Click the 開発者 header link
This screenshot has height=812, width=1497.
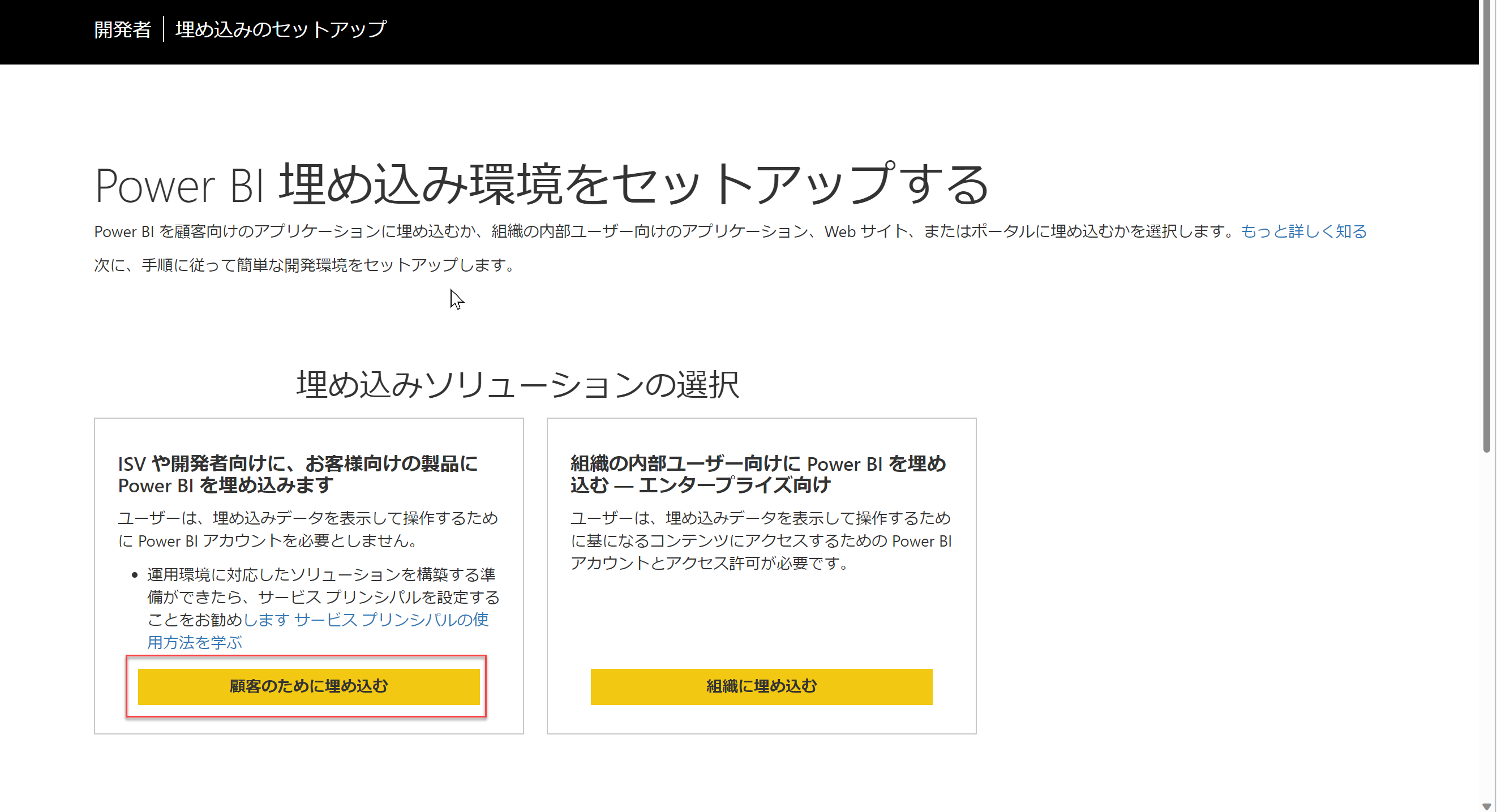122,29
